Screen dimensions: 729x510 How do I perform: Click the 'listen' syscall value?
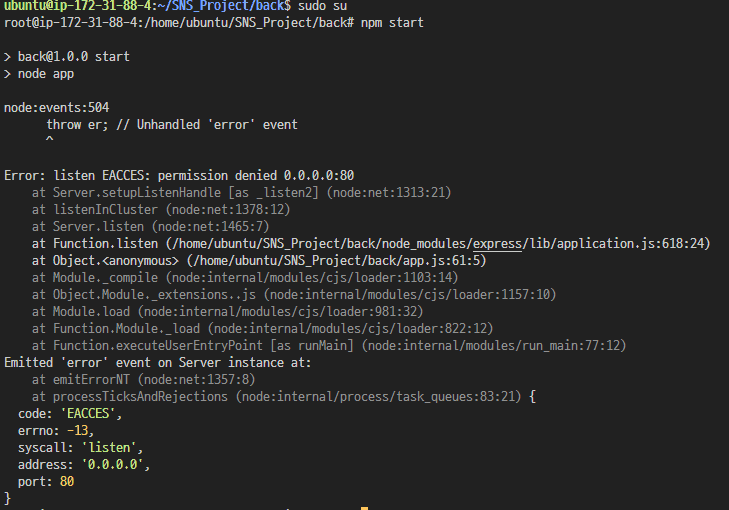(112, 448)
